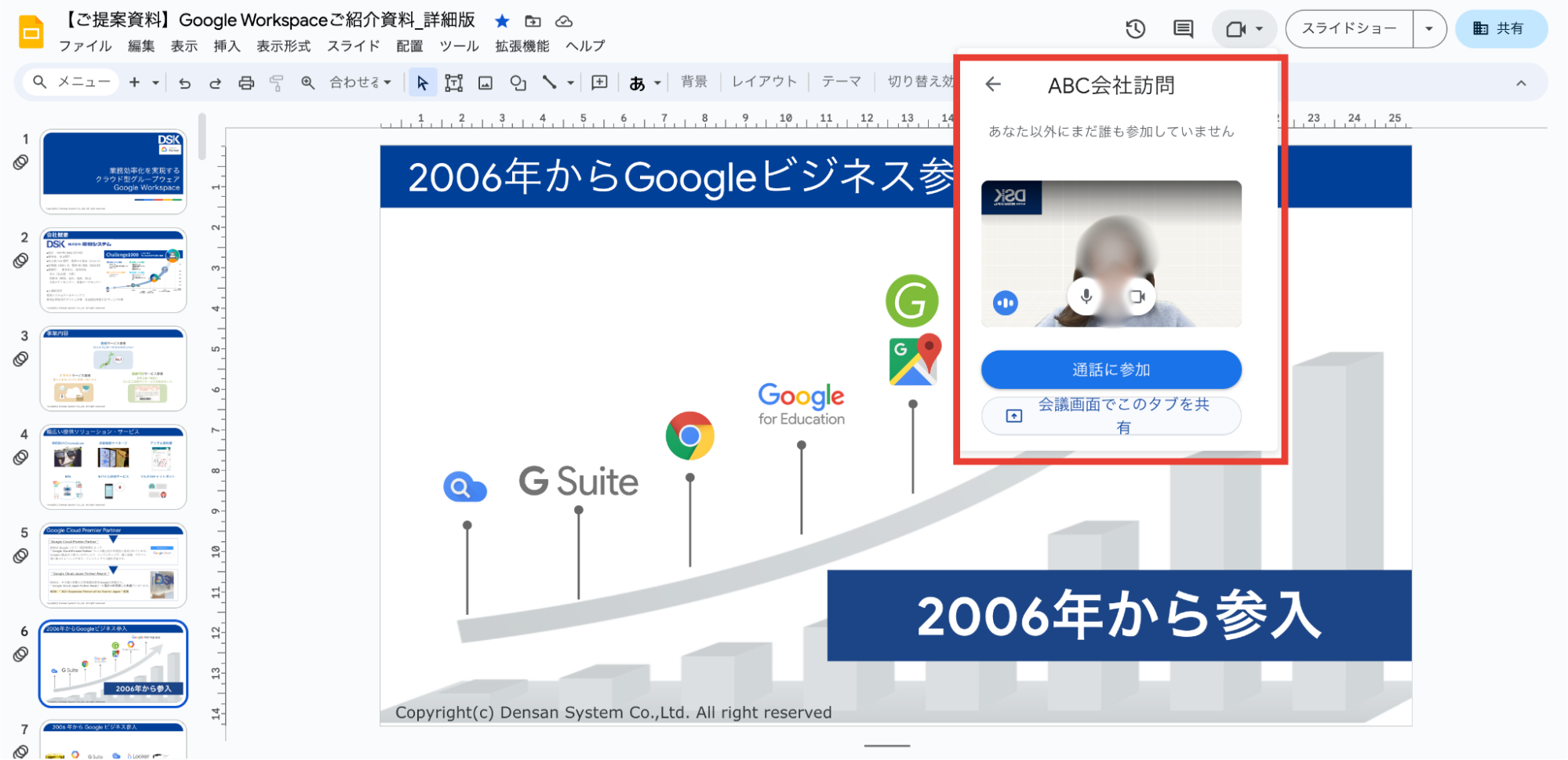Image resolution: width=1568 pixels, height=760 pixels.
Task: Open the zoom level 合わせる dropdown
Action: click(360, 82)
